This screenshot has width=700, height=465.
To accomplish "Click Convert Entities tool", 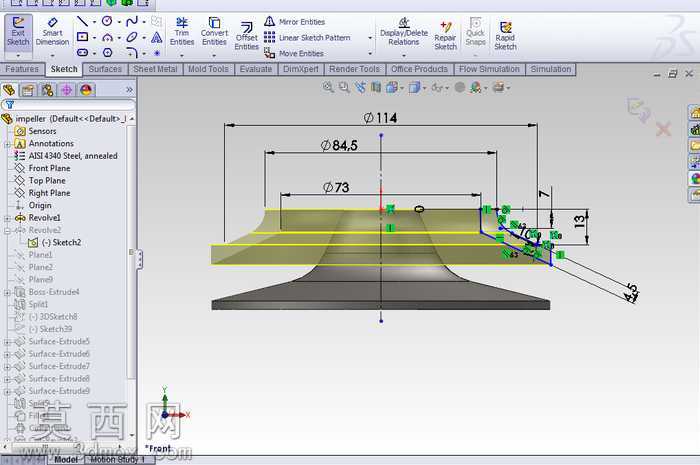I will coord(214,32).
